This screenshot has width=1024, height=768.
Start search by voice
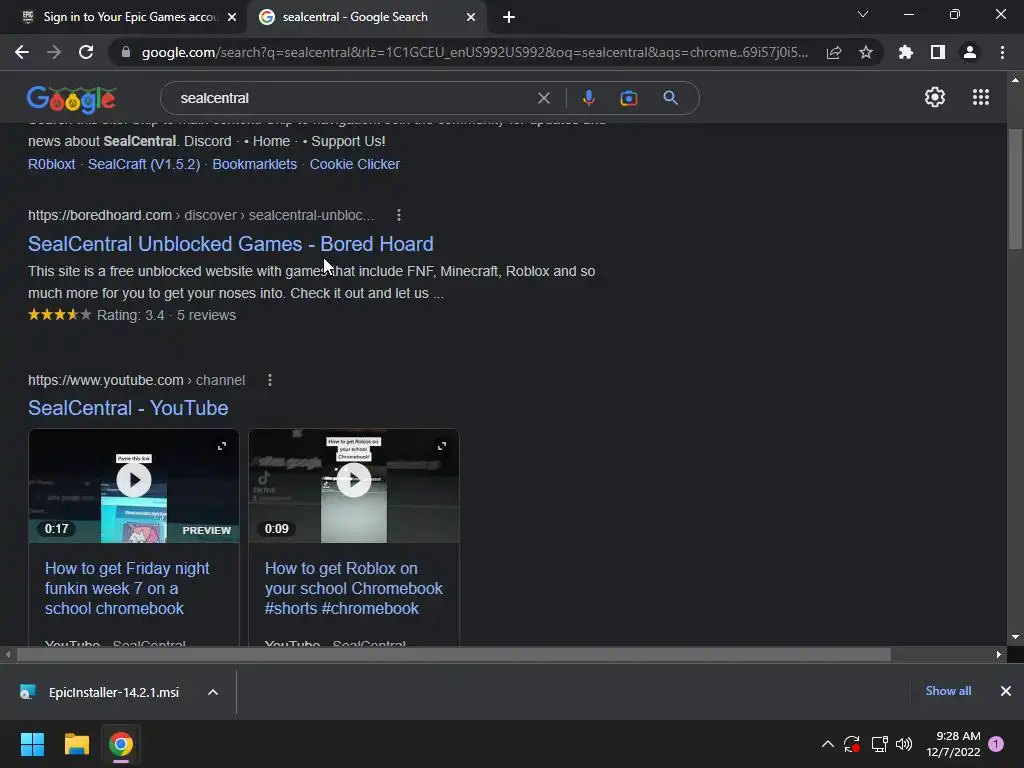point(588,98)
